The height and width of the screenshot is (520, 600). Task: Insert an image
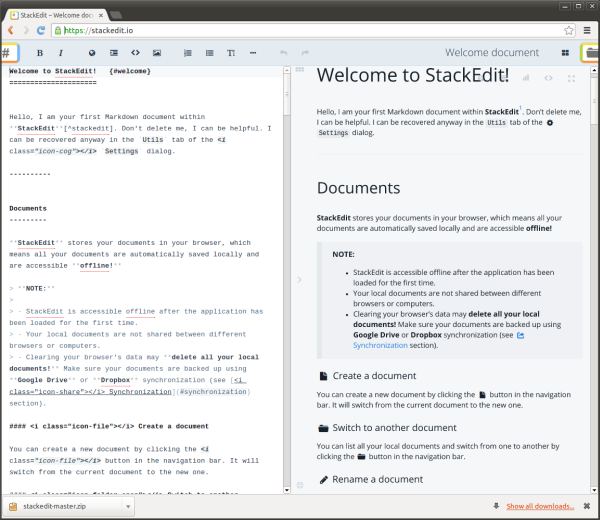click(x=157, y=53)
